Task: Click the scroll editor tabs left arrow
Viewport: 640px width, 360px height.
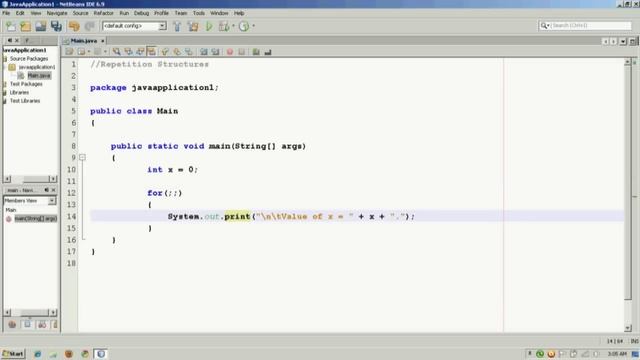Action: (605, 41)
